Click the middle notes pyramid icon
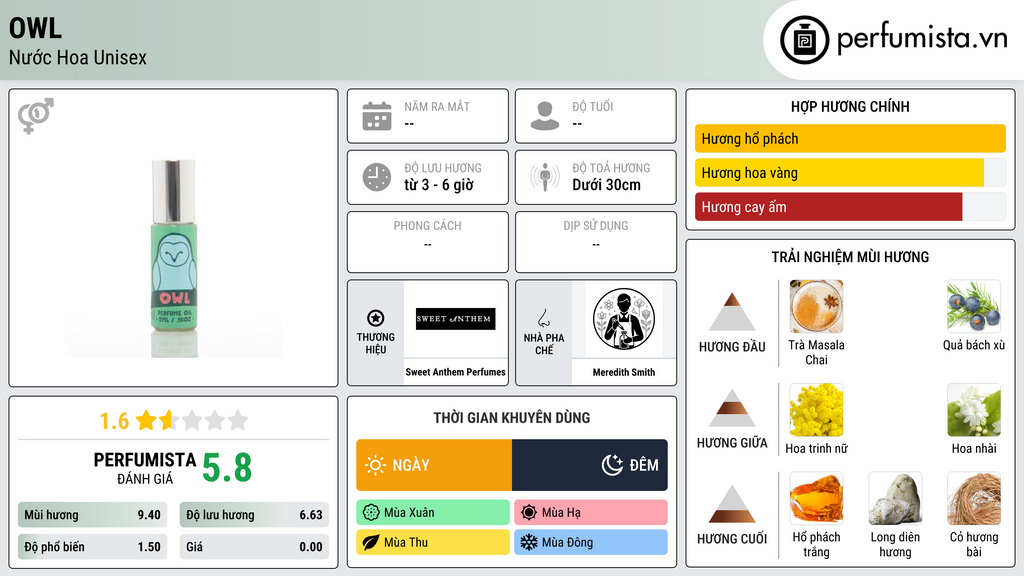 pos(732,408)
